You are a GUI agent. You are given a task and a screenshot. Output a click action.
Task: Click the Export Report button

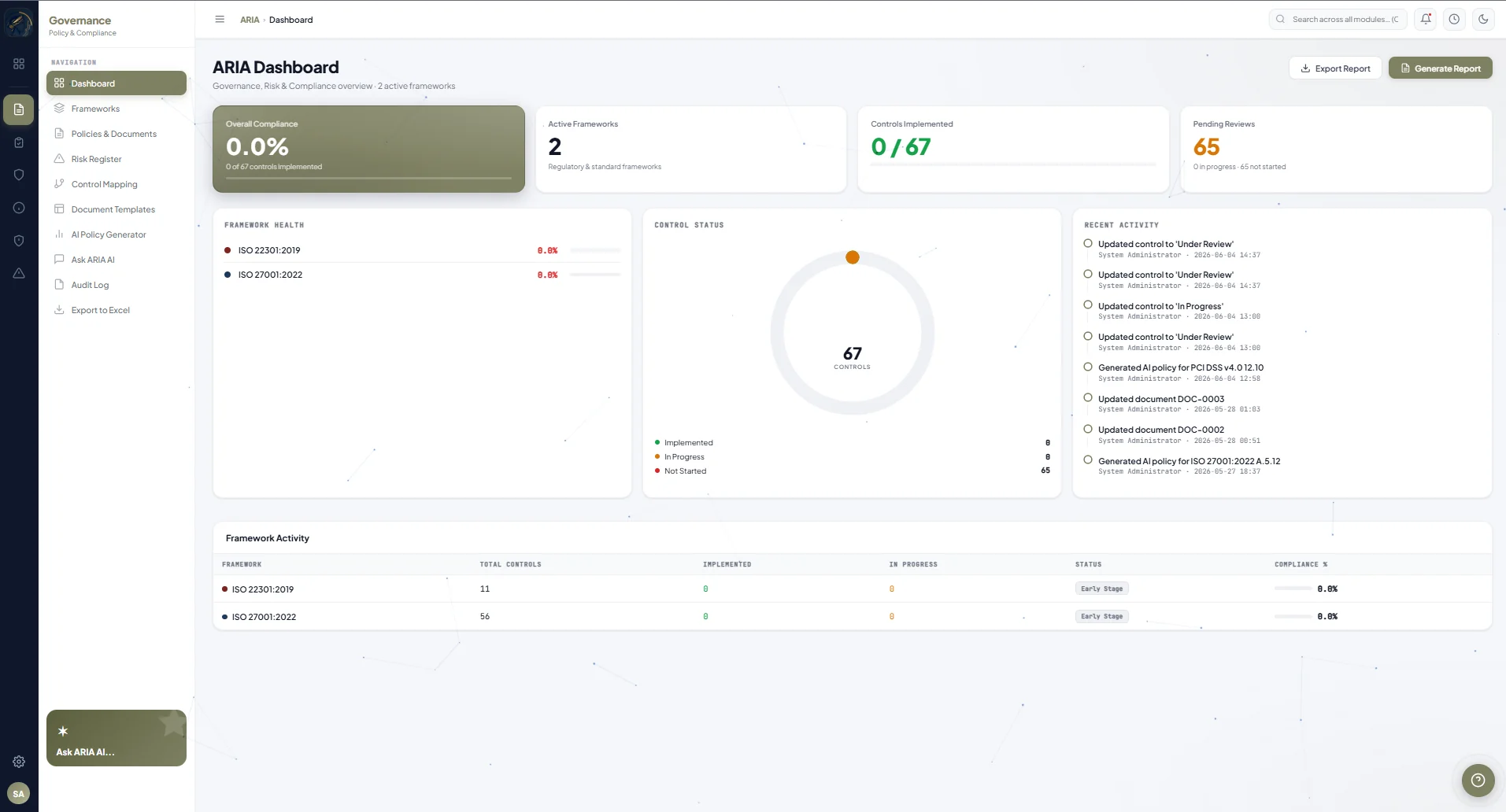point(1335,68)
